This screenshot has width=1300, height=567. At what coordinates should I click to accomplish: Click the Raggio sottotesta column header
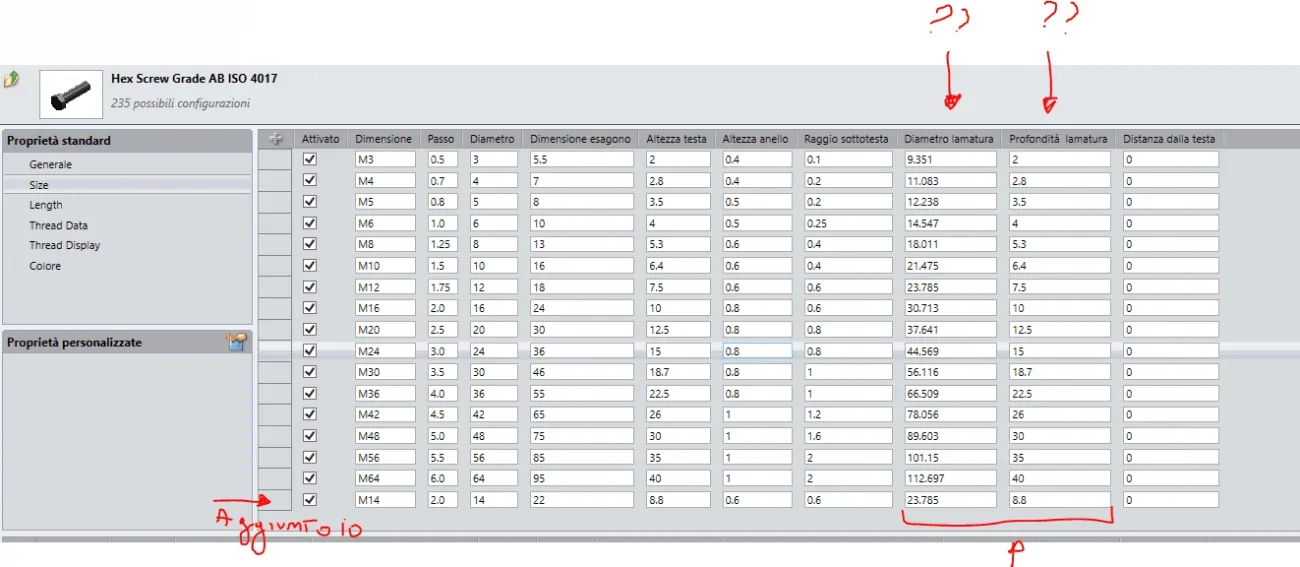[x=846, y=139]
